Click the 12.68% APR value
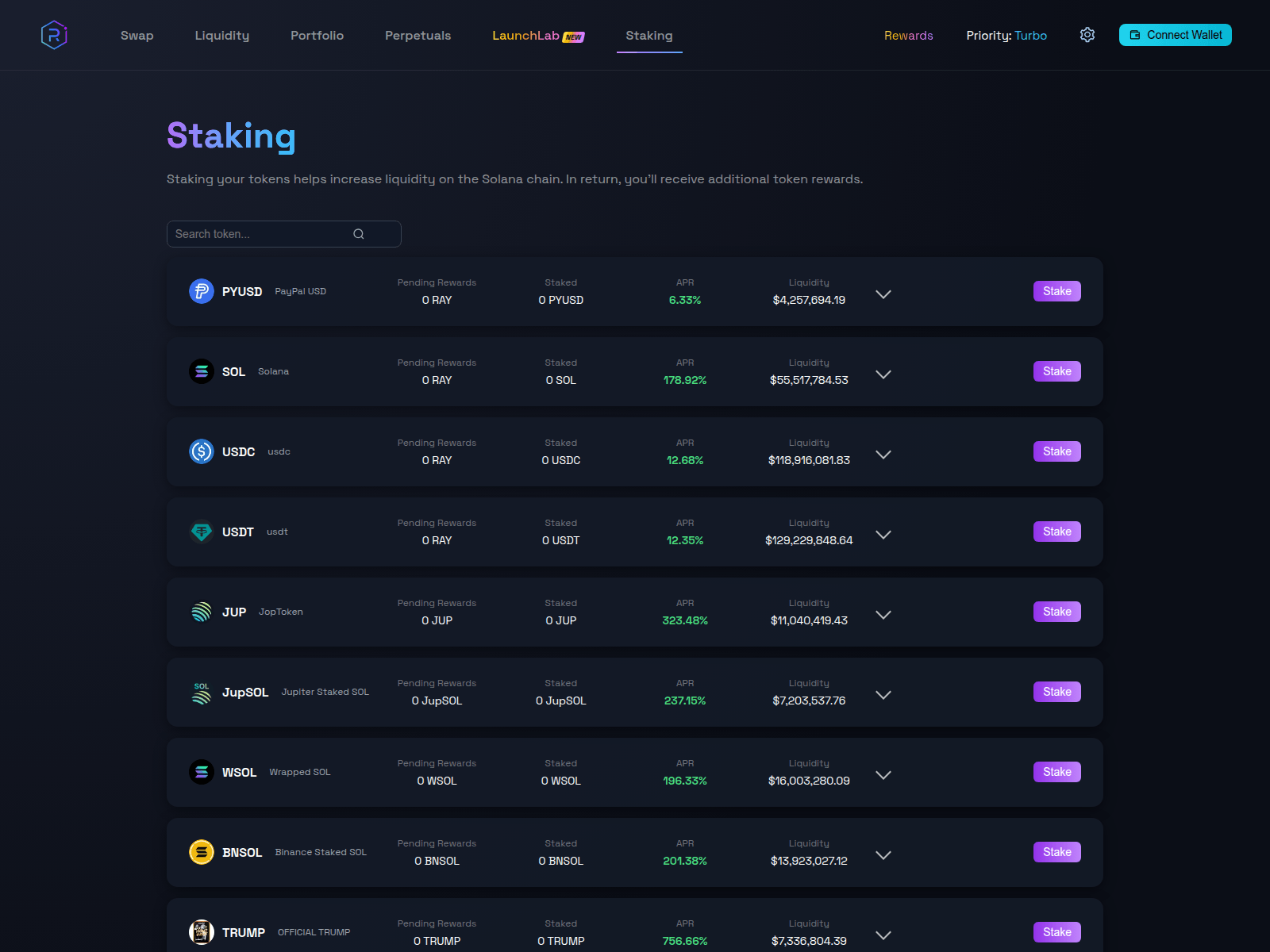 tap(685, 460)
